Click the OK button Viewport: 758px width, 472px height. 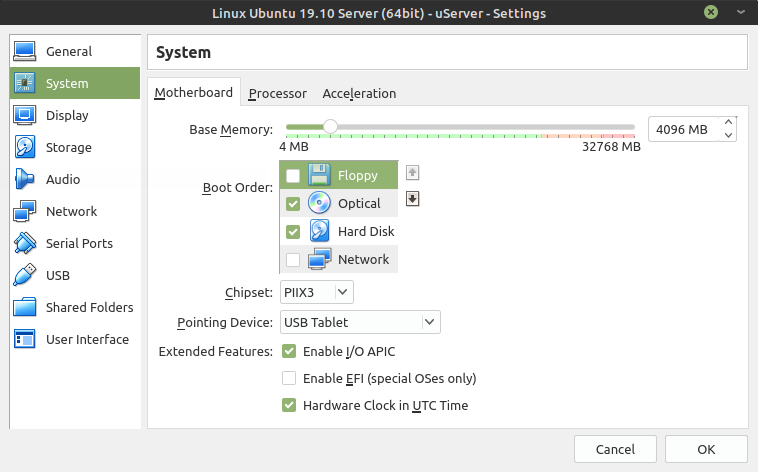click(x=706, y=449)
